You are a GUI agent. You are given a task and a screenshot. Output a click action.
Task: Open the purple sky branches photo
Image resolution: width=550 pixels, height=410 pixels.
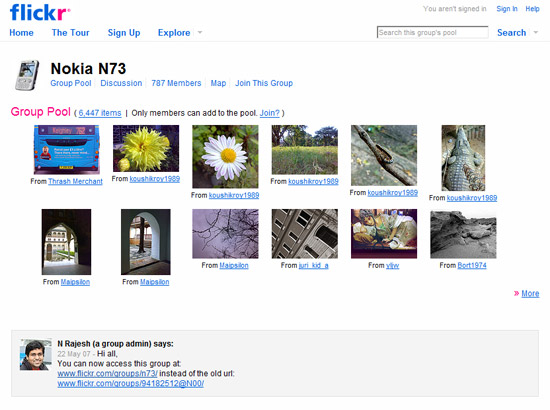[x=225, y=234]
